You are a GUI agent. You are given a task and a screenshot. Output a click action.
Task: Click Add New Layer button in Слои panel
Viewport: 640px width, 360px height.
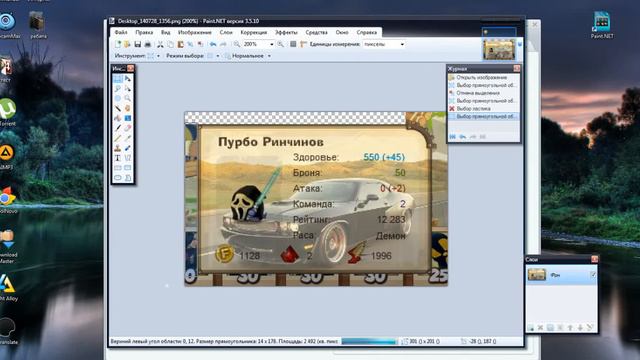tap(530, 327)
